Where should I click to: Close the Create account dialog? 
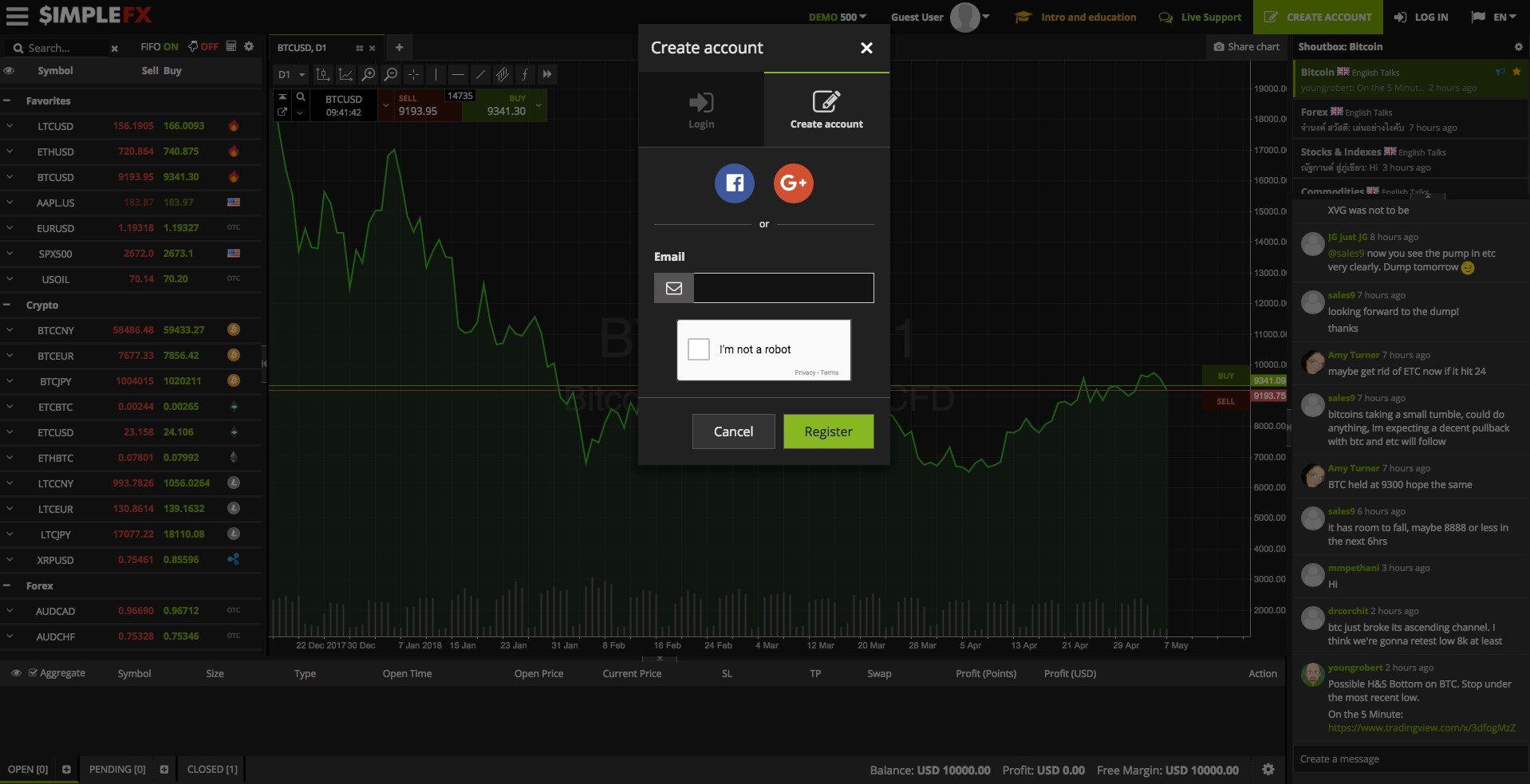tap(866, 48)
